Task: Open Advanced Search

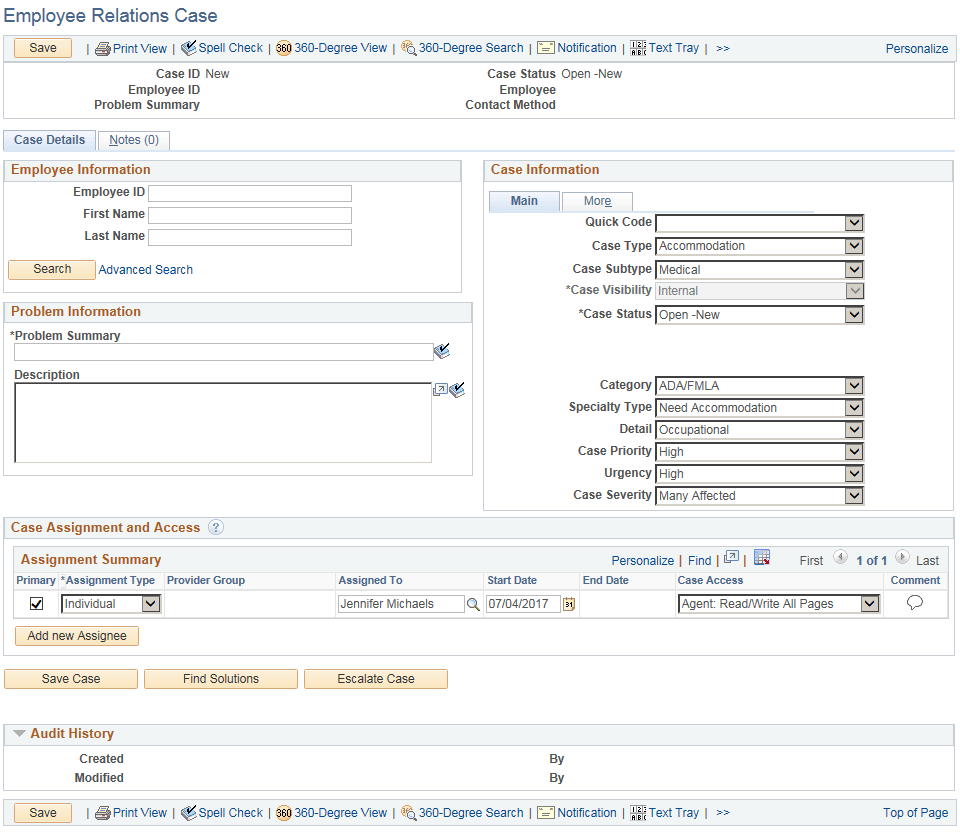Action: [145, 269]
